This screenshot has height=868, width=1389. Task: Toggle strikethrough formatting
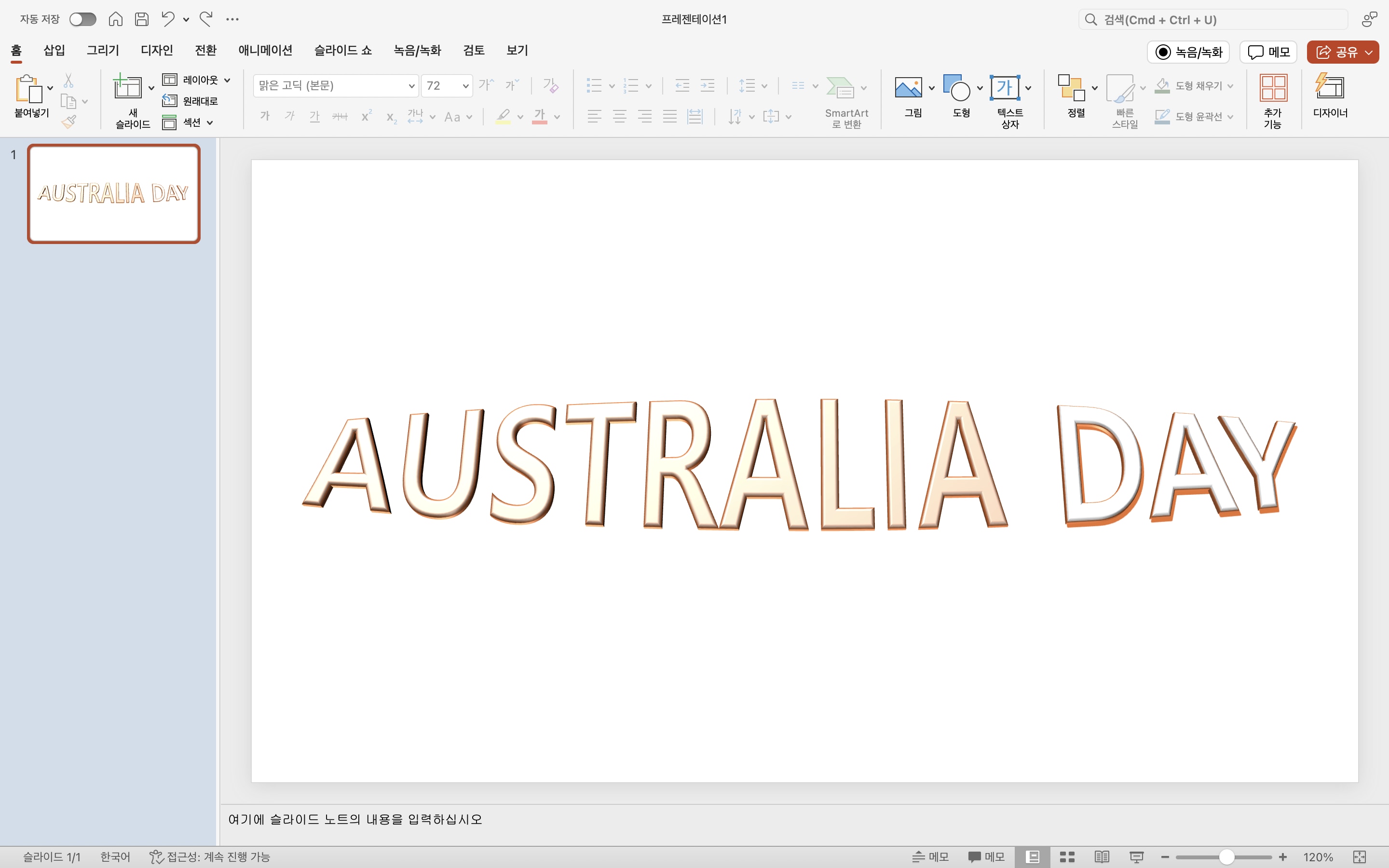tap(340, 117)
